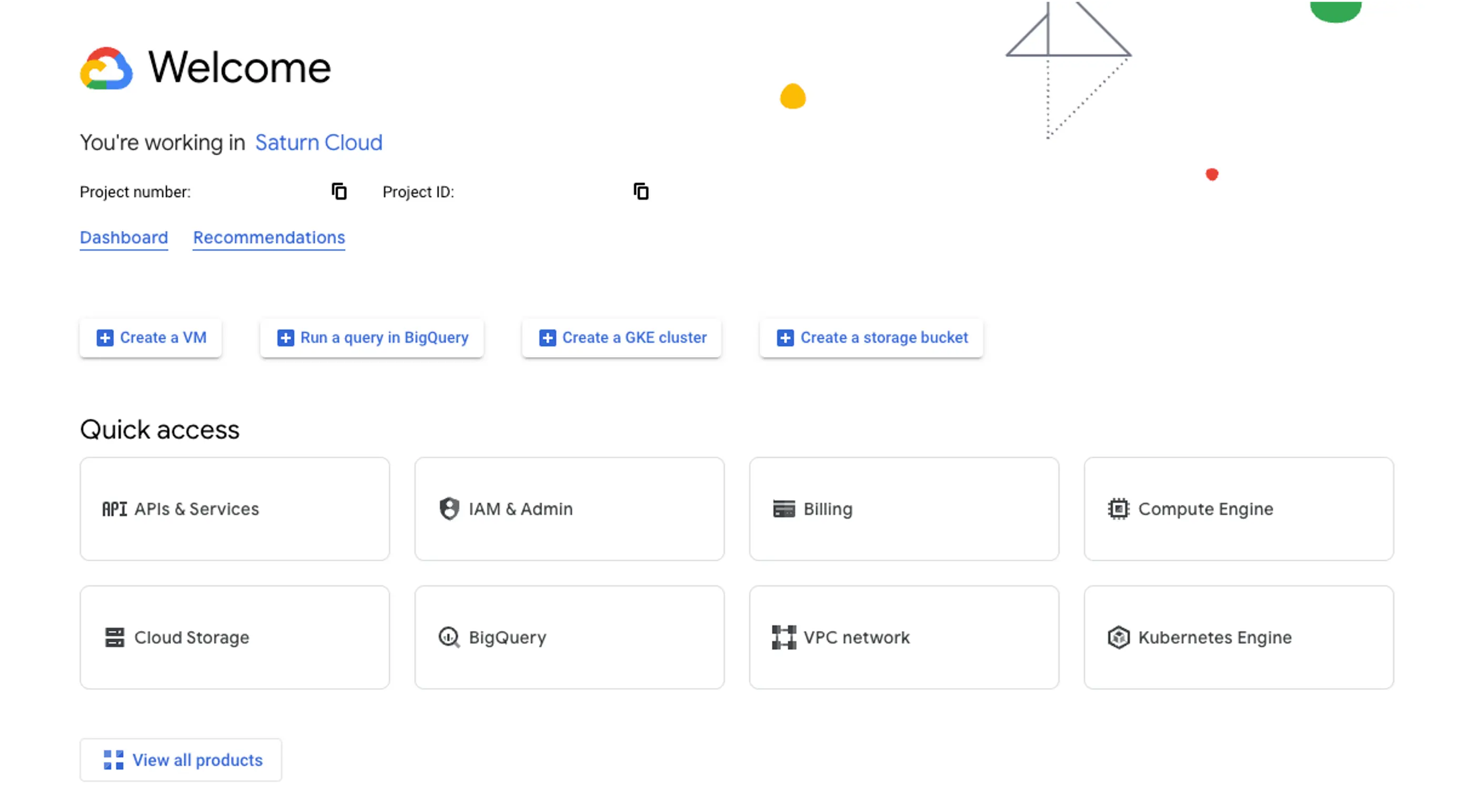Viewport: 1478px width, 812px height.
Task: Copy the Project ID with copy icon
Action: tap(641, 191)
